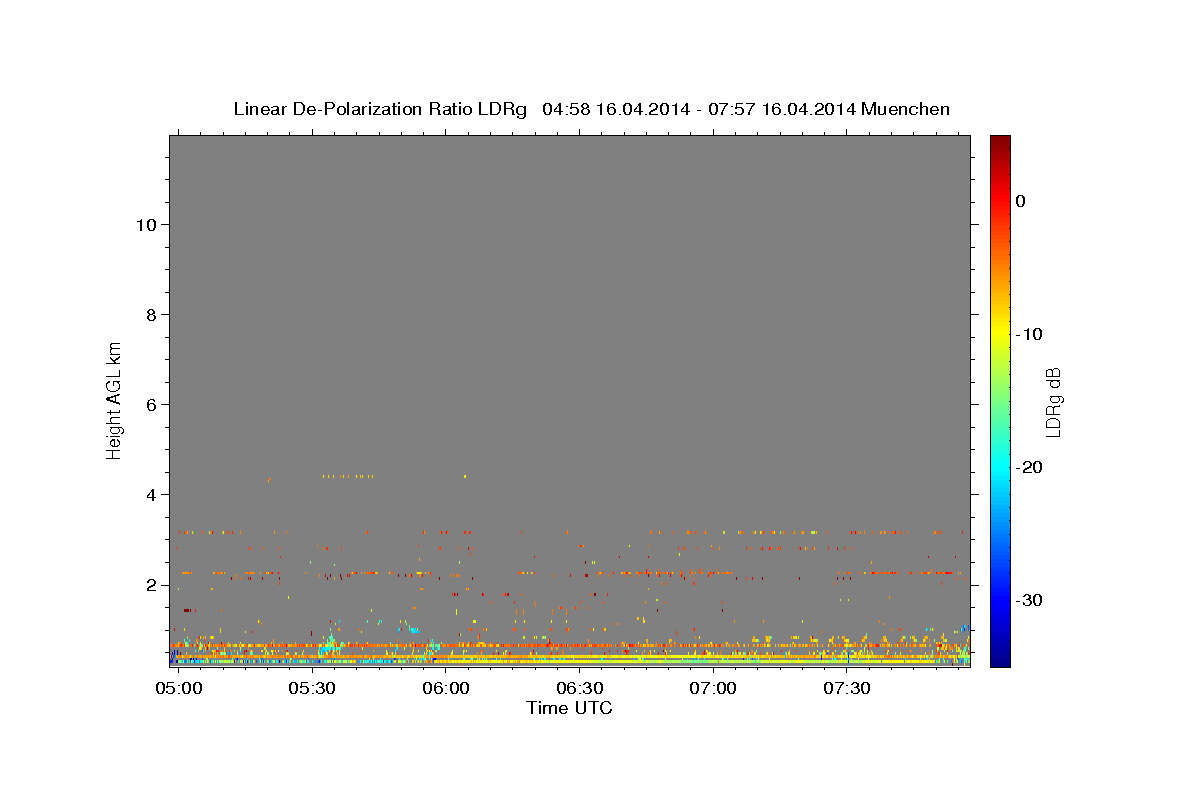Click the height tick label '2'
Screen dimensions: 1200x800
150,585
